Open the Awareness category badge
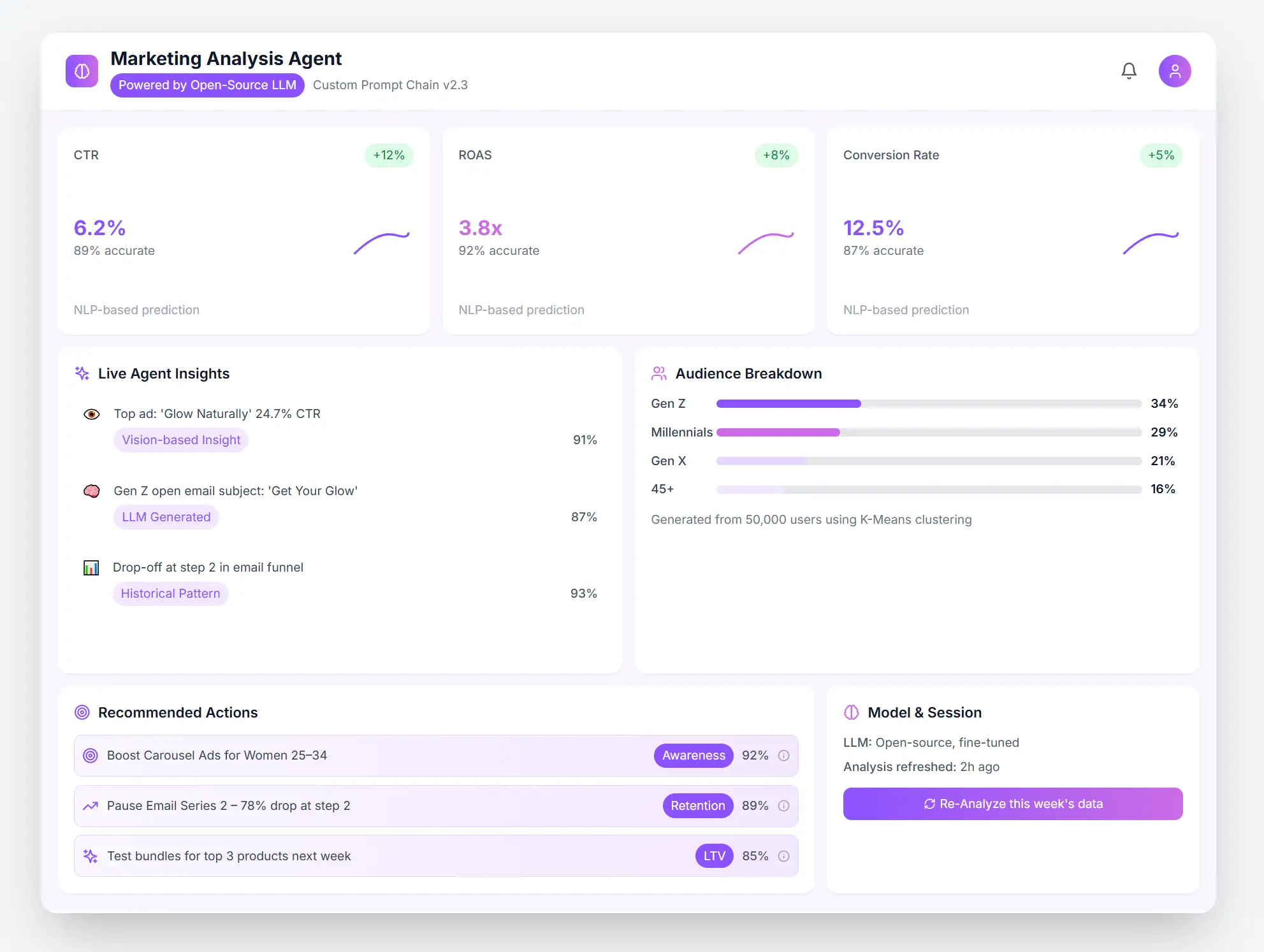Image resolution: width=1264 pixels, height=952 pixels. coord(693,755)
